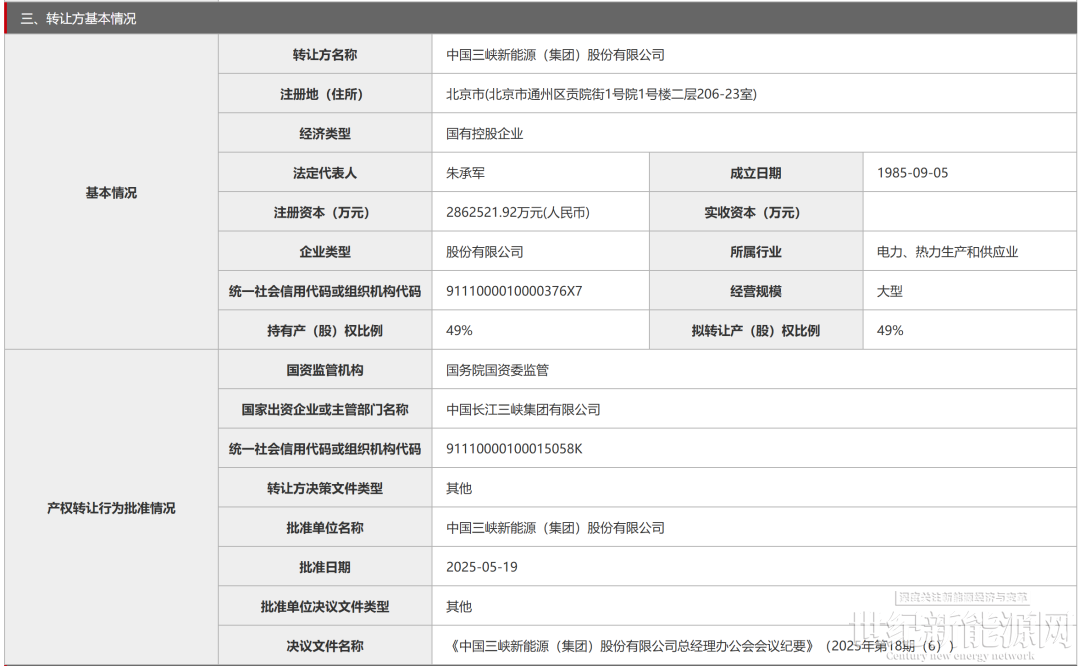
Task: Click 统一社会信用代码 label in 产权转让行为批准情况 section
Action: pos(325,449)
